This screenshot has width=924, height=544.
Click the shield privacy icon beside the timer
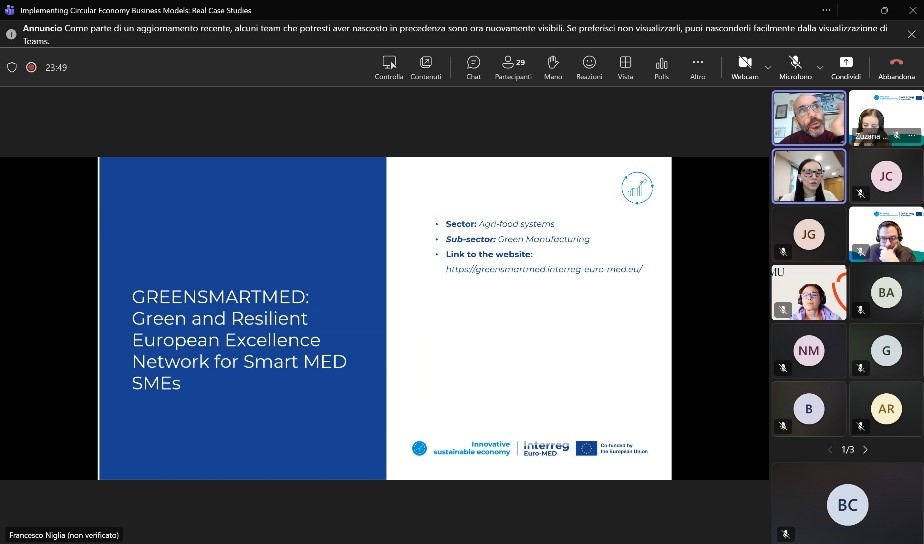point(12,68)
